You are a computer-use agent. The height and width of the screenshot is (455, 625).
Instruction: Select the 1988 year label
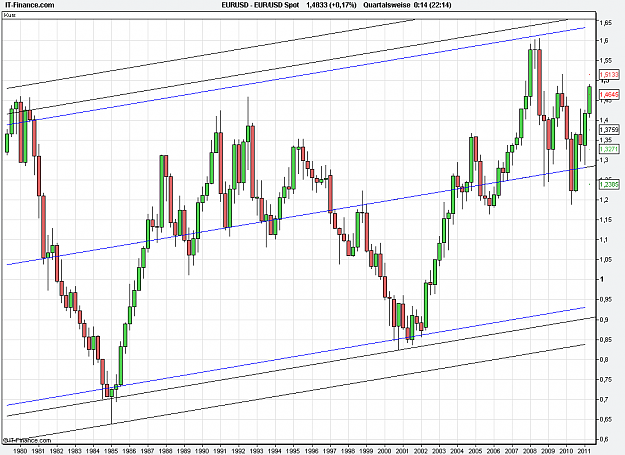point(166,451)
